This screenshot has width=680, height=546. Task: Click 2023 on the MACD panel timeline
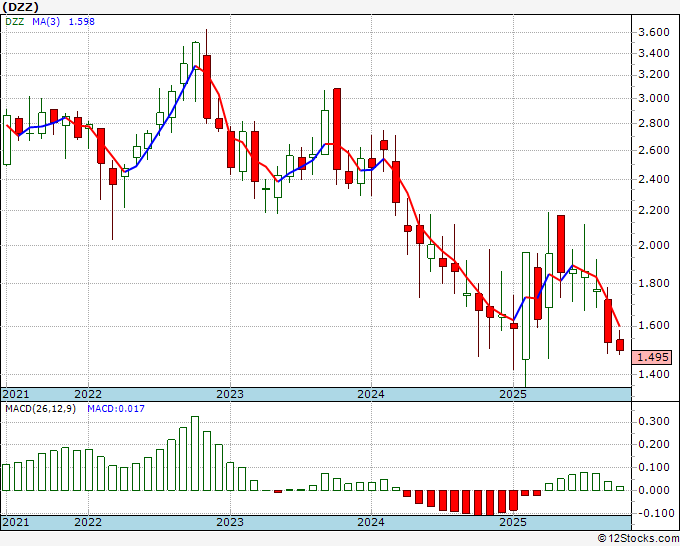click(x=230, y=522)
